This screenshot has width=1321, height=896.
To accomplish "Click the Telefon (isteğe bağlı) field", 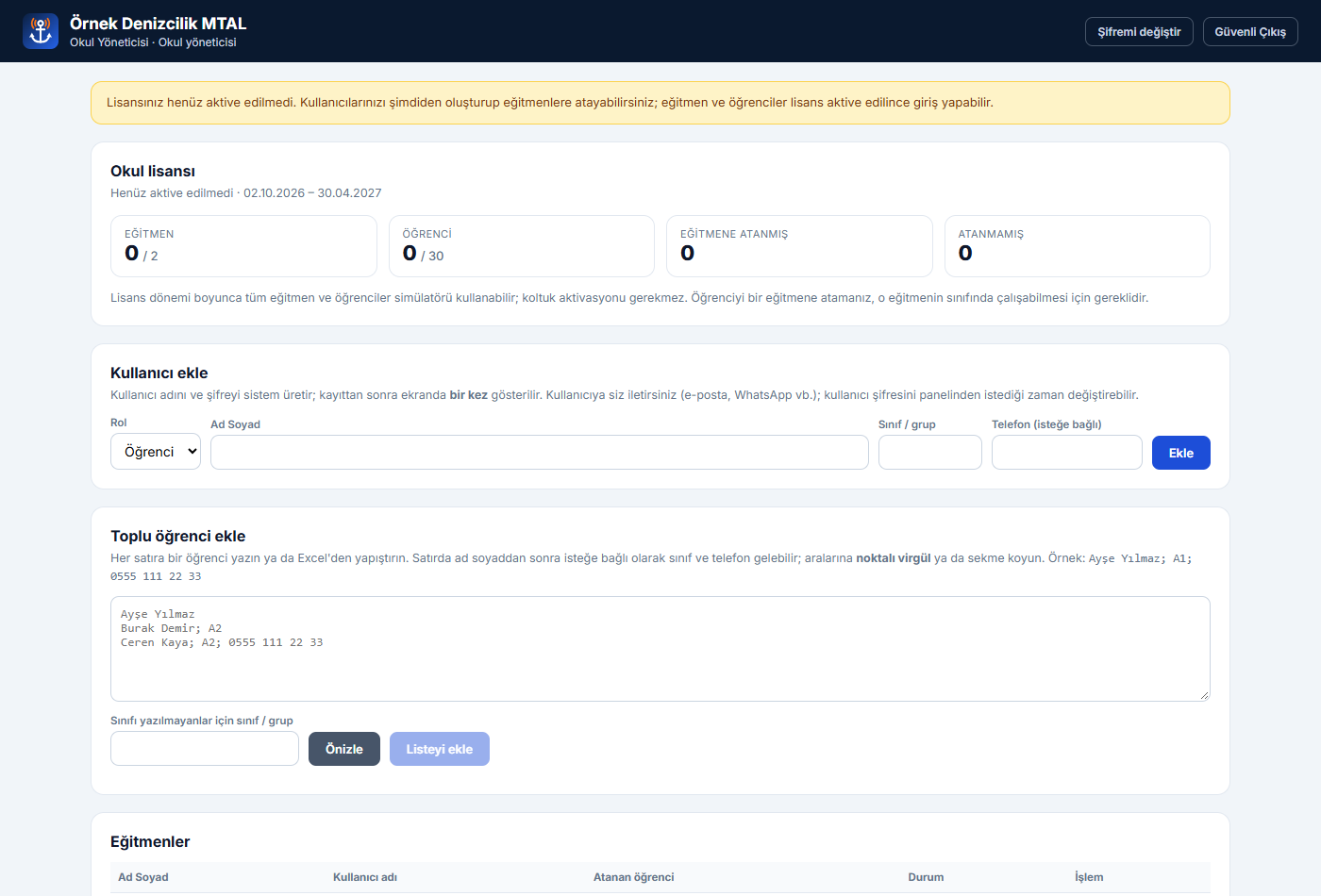I will pos(1067,453).
